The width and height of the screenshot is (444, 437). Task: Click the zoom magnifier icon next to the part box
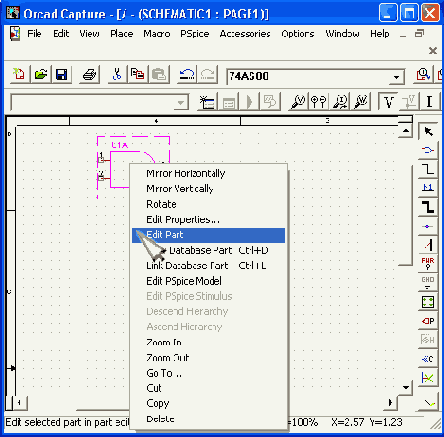coord(423,74)
